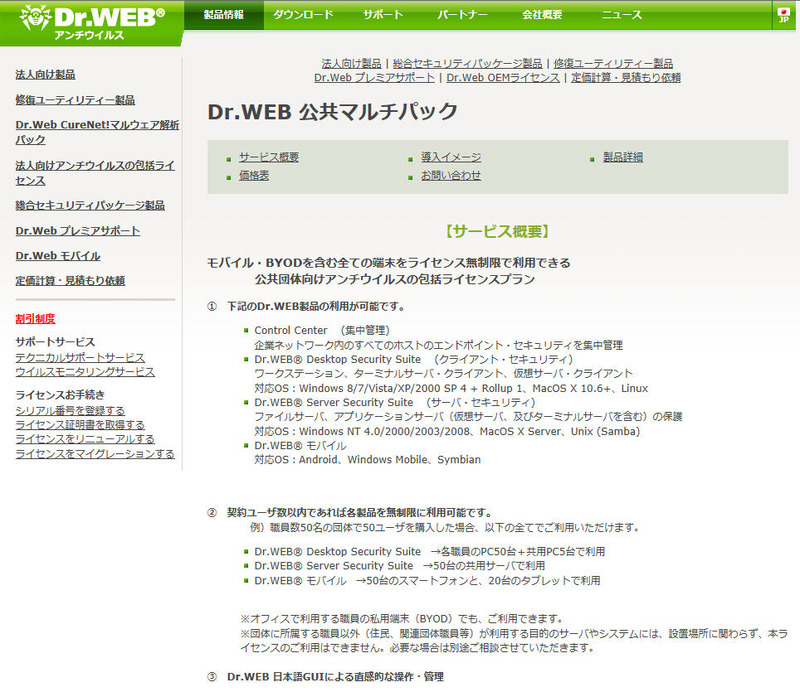Jump to サービス概要 section anchor
Screen dimensions: 800x692
coord(268,158)
